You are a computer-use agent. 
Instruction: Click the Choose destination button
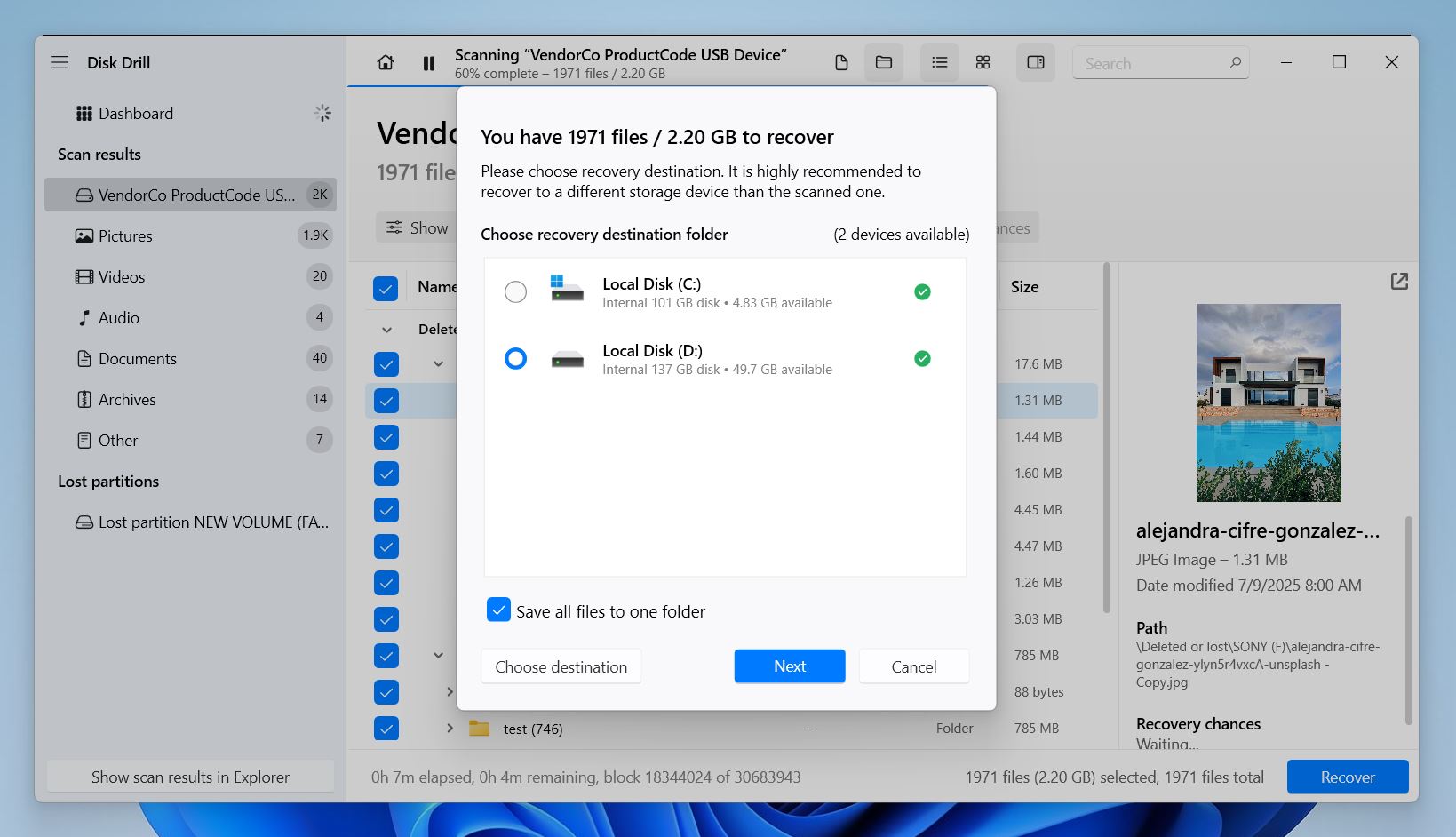point(561,666)
